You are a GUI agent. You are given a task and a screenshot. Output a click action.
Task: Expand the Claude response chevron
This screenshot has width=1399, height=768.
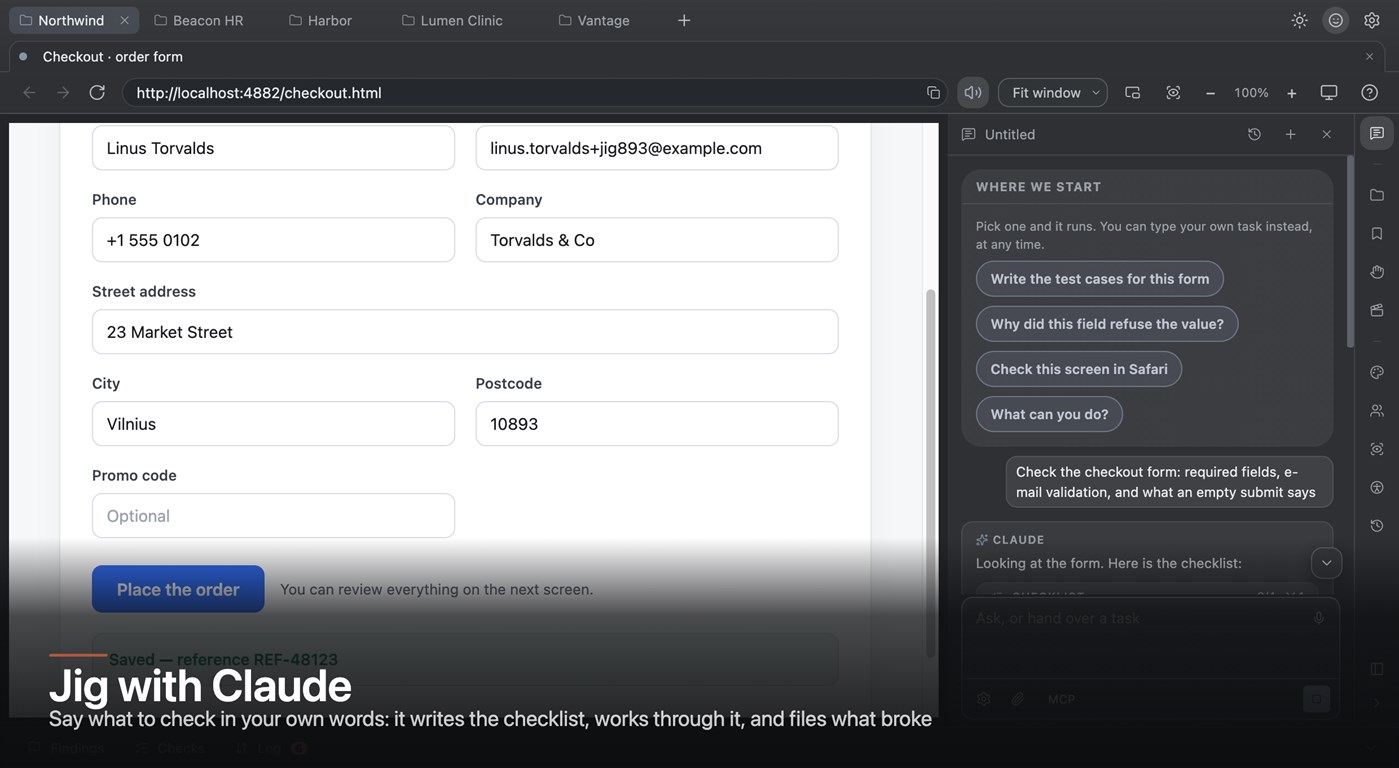point(1326,563)
